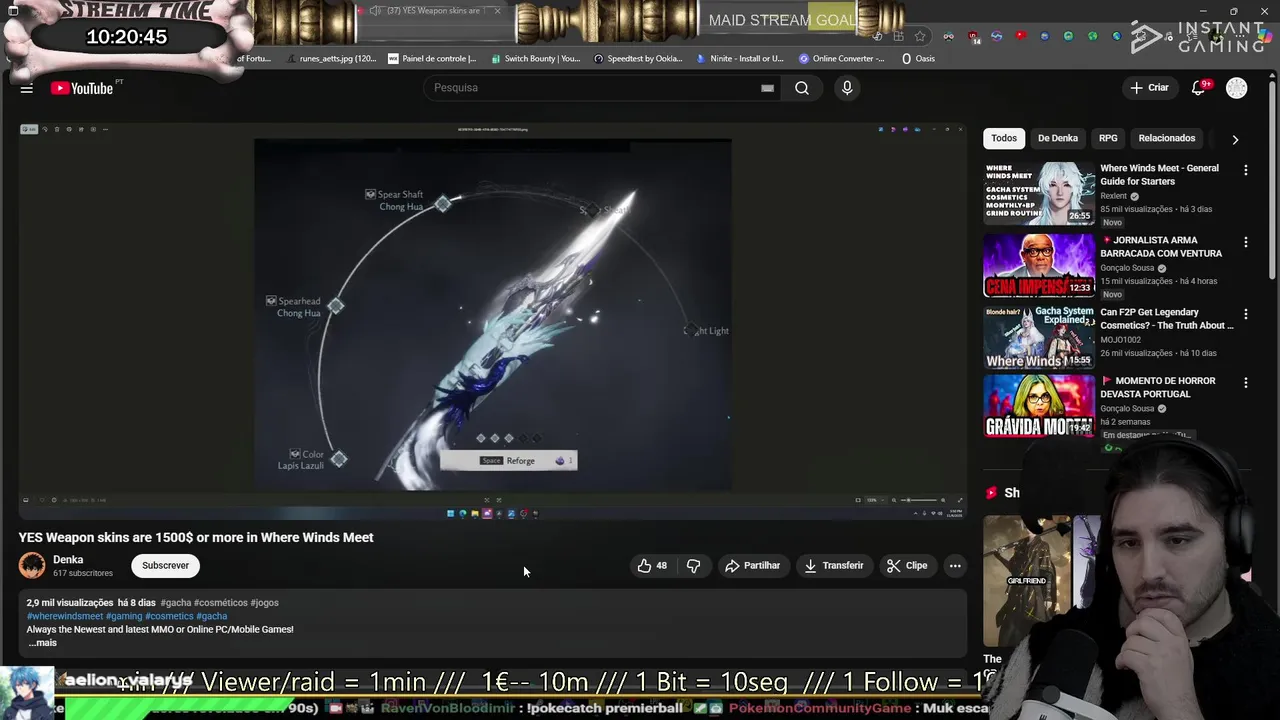
Task: Click the search magnifier button
Action: 802,88
